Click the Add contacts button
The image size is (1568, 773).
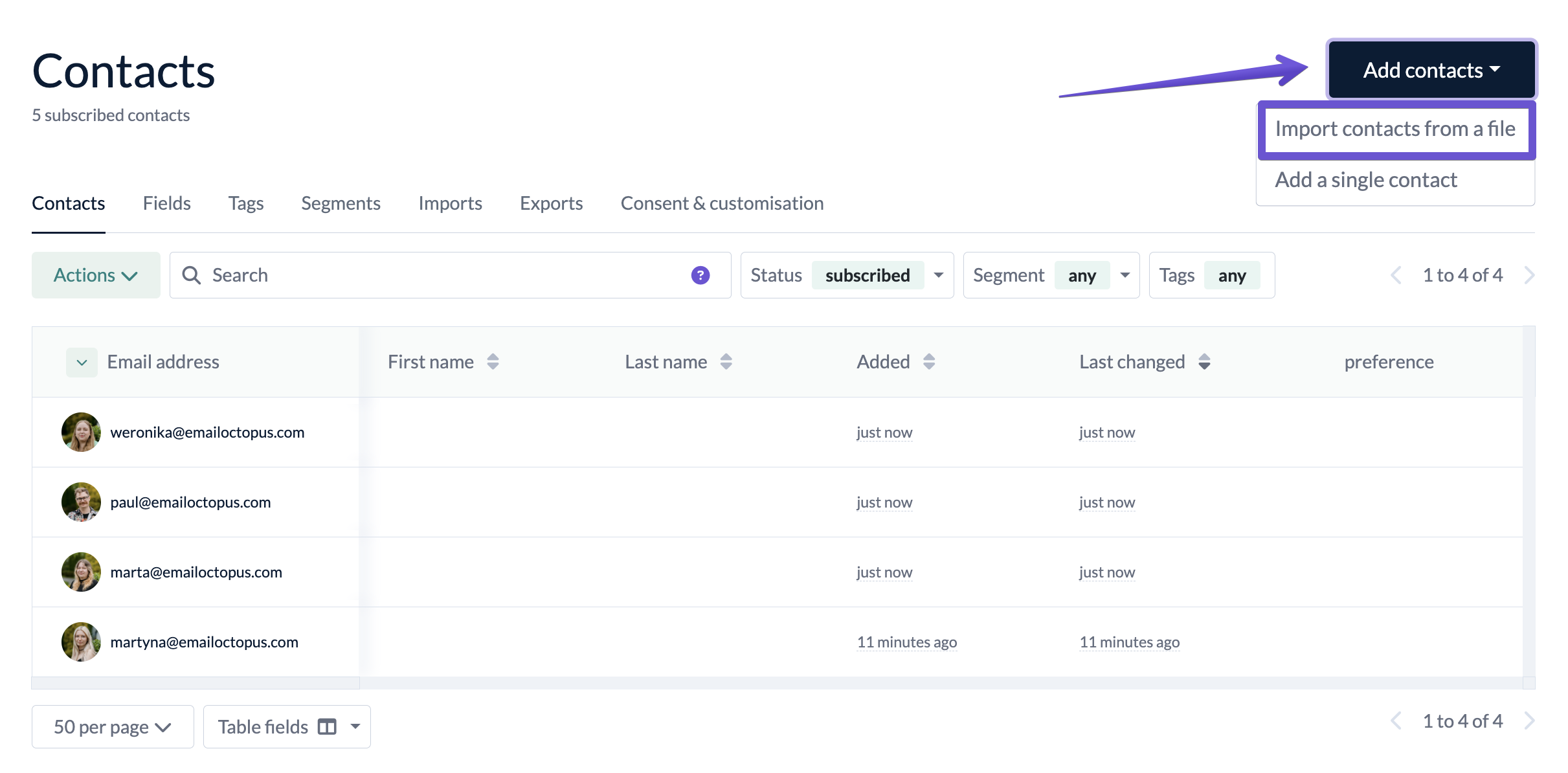(x=1431, y=70)
